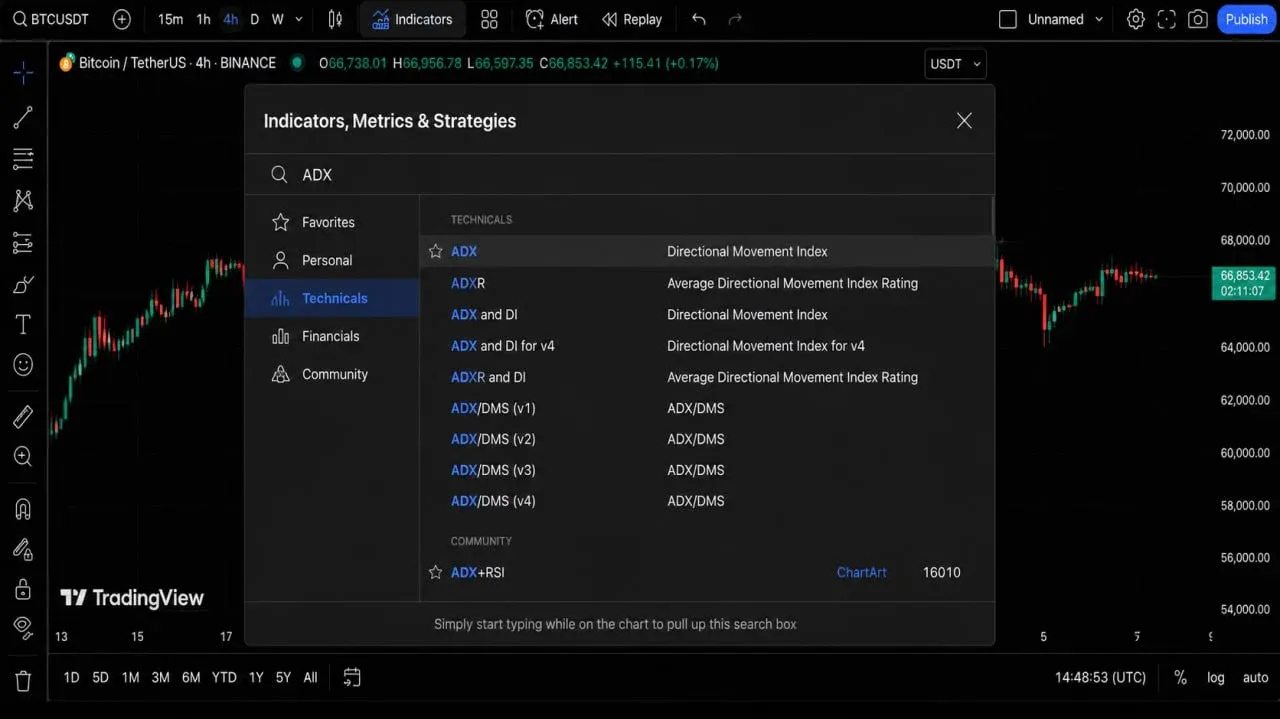Open the indicator templates grid icon
Screen dimensions: 1280x719
point(489,19)
